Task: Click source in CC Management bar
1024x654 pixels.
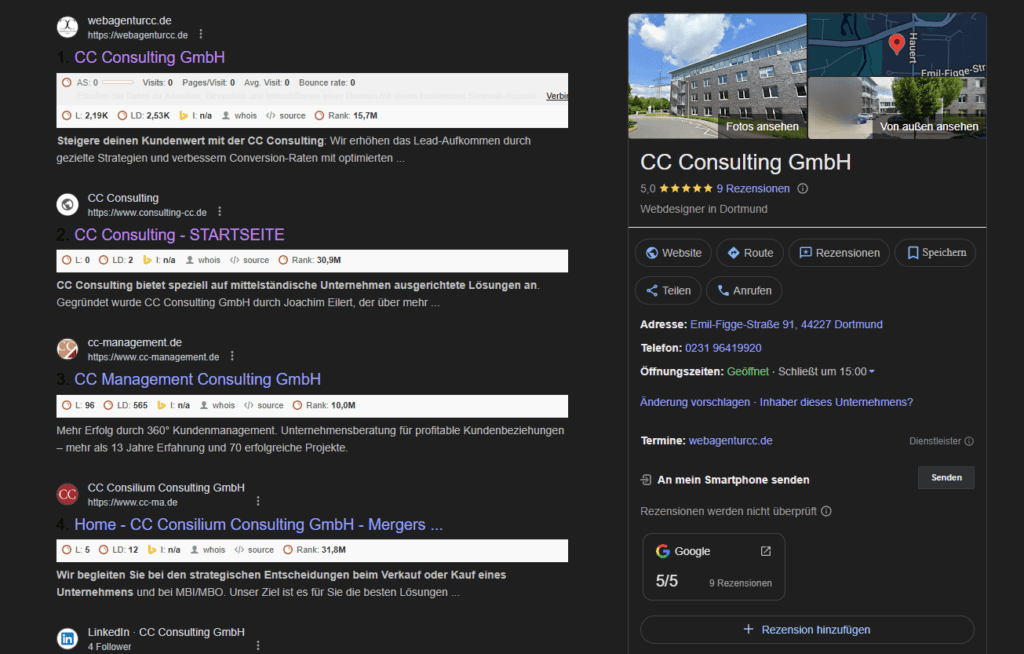Action: (264, 405)
